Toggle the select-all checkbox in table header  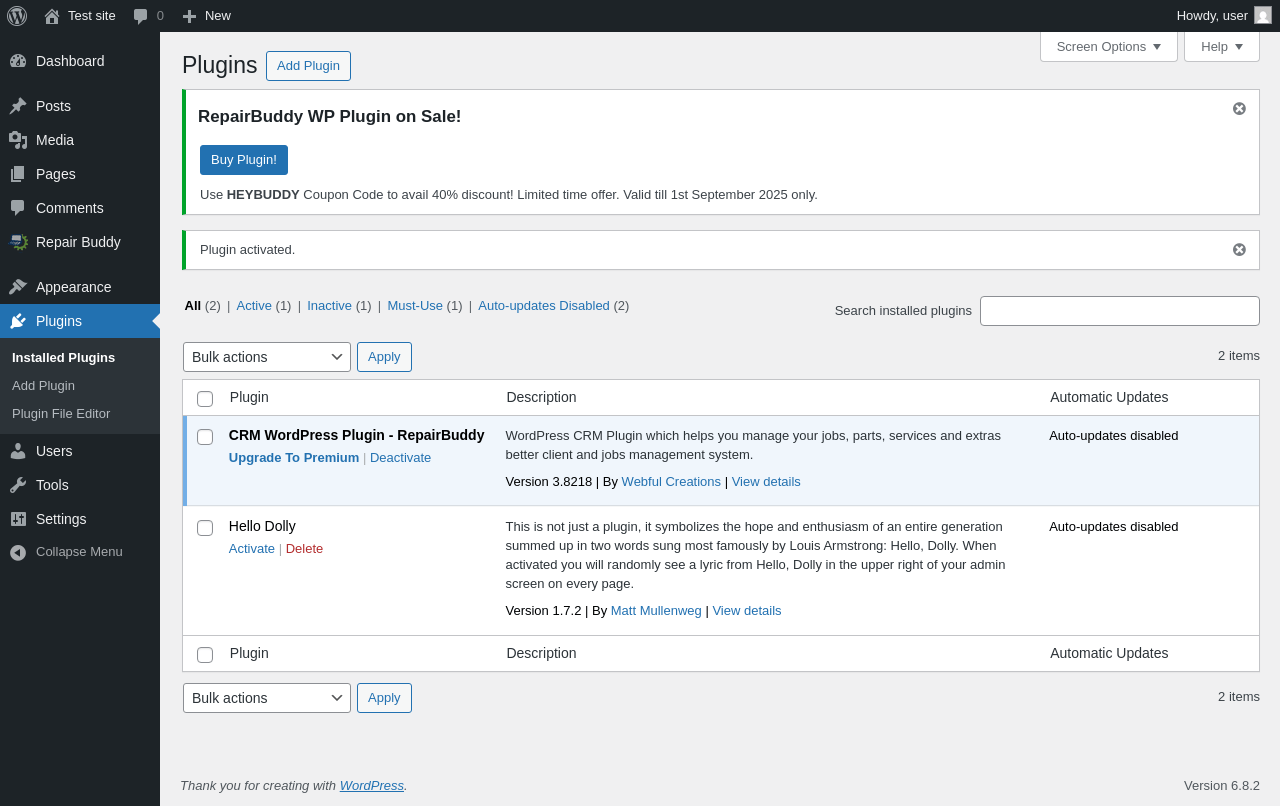tap(205, 399)
